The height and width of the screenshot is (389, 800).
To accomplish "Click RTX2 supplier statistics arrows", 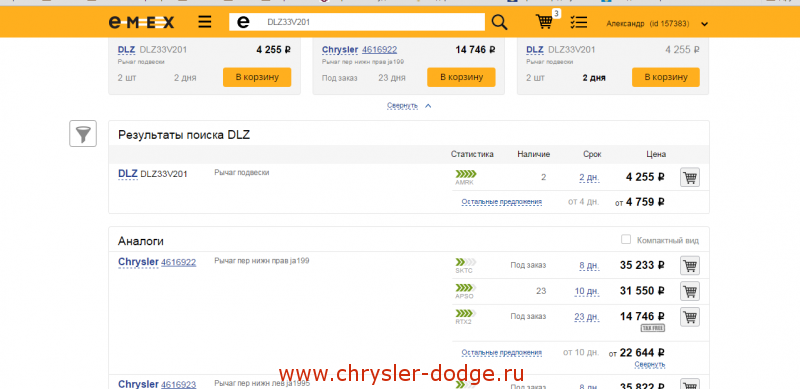I will [466, 313].
